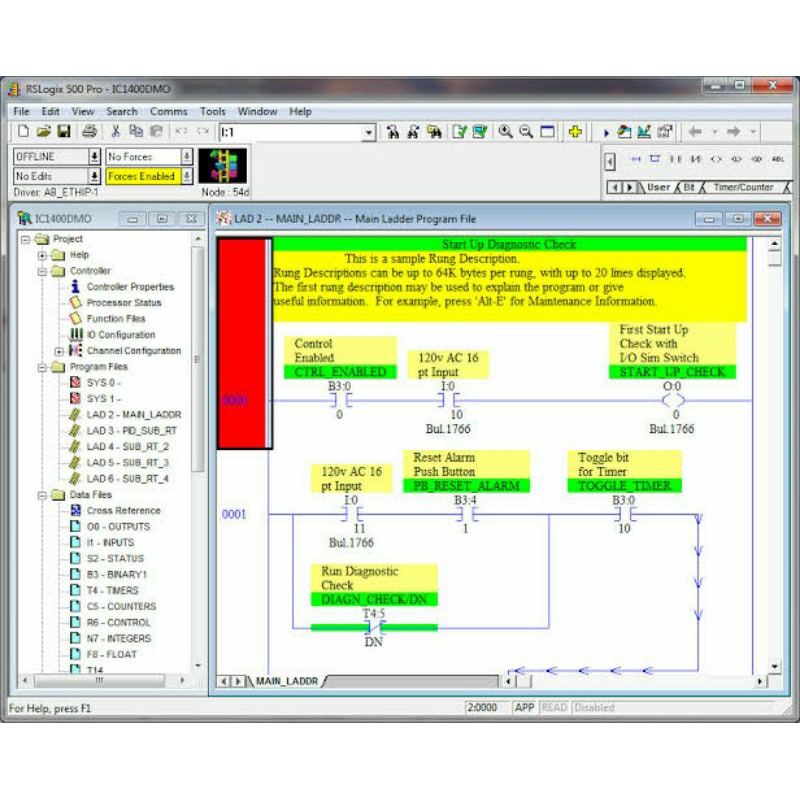Click the Cut scissors icon
The height and width of the screenshot is (800, 800).
coord(115,132)
